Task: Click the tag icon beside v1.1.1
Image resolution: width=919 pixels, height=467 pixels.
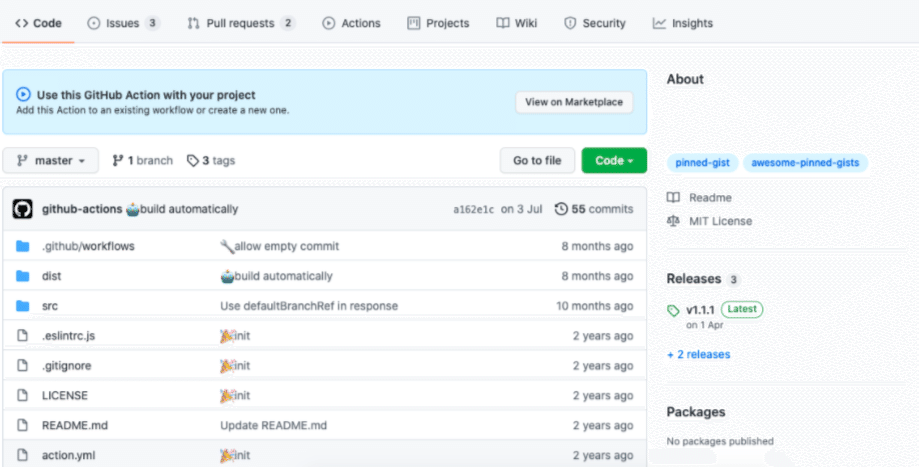Action: (x=673, y=311)
